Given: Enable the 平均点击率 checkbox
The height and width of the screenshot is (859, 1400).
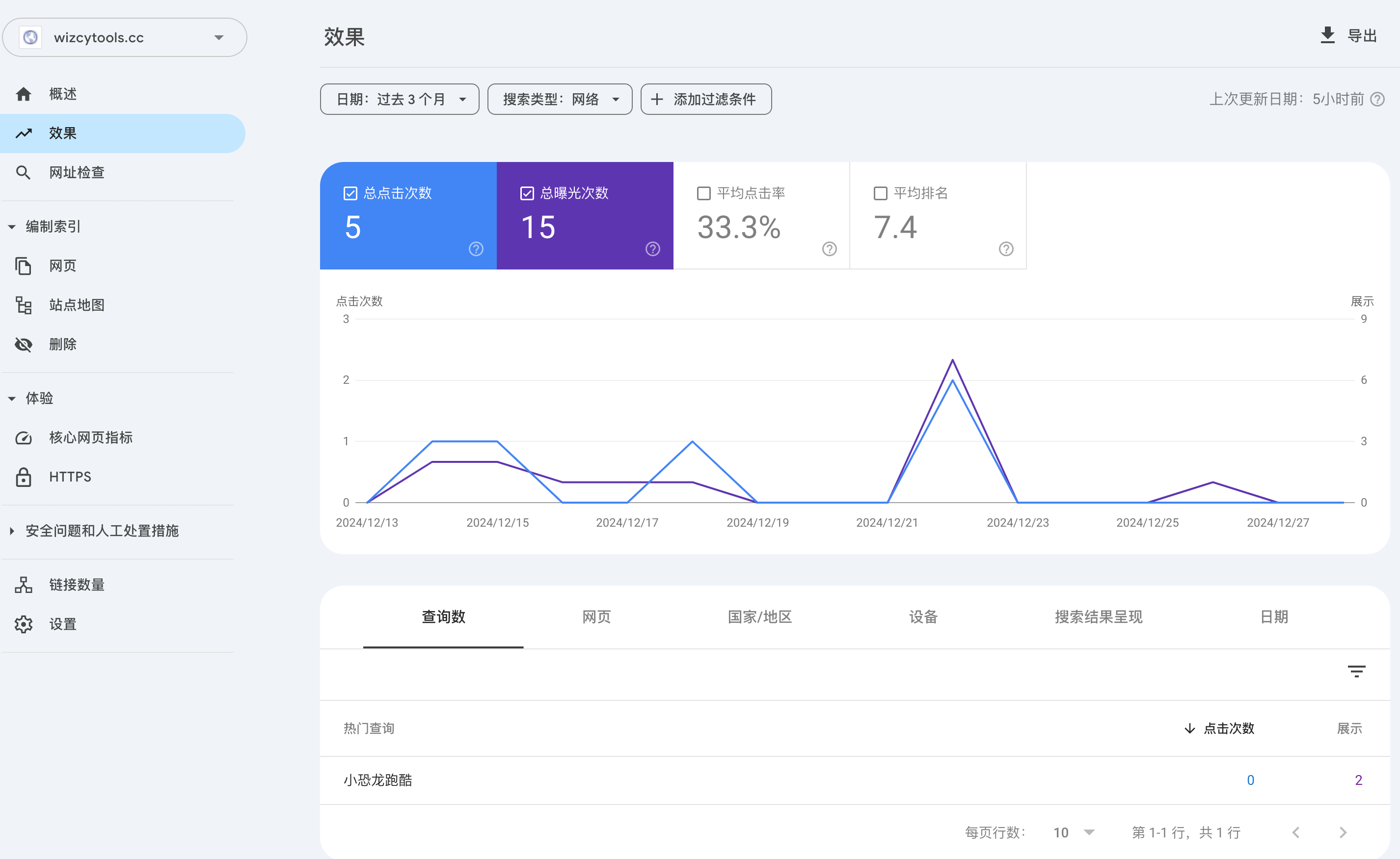Looking at the screenshot, I should [703, 193].
